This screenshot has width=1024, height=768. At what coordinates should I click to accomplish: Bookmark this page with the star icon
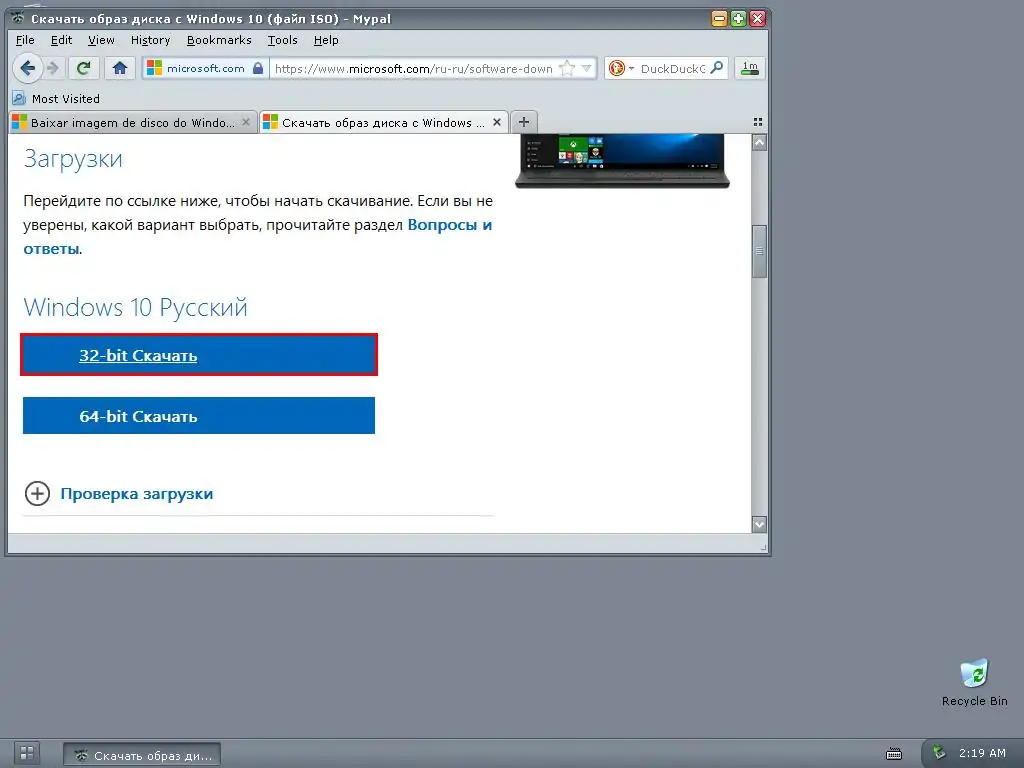click(x=568, y=68)
